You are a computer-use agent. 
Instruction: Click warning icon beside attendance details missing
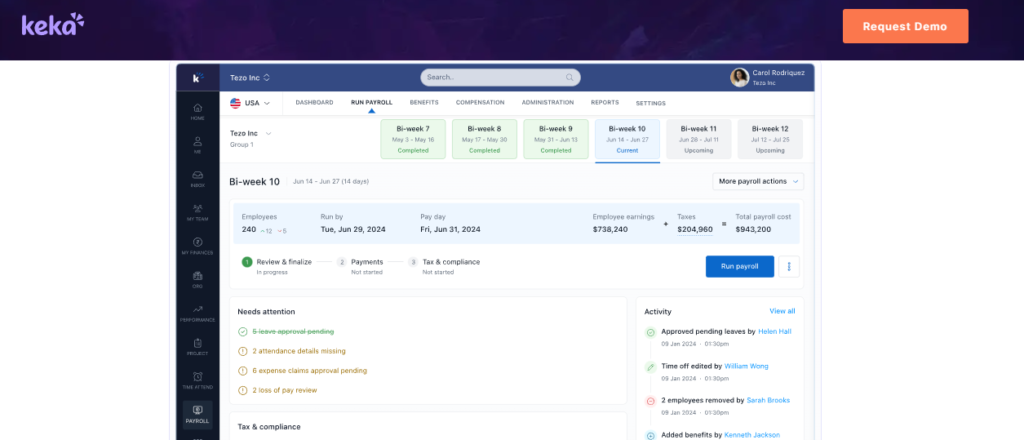(x=243, y=351)
